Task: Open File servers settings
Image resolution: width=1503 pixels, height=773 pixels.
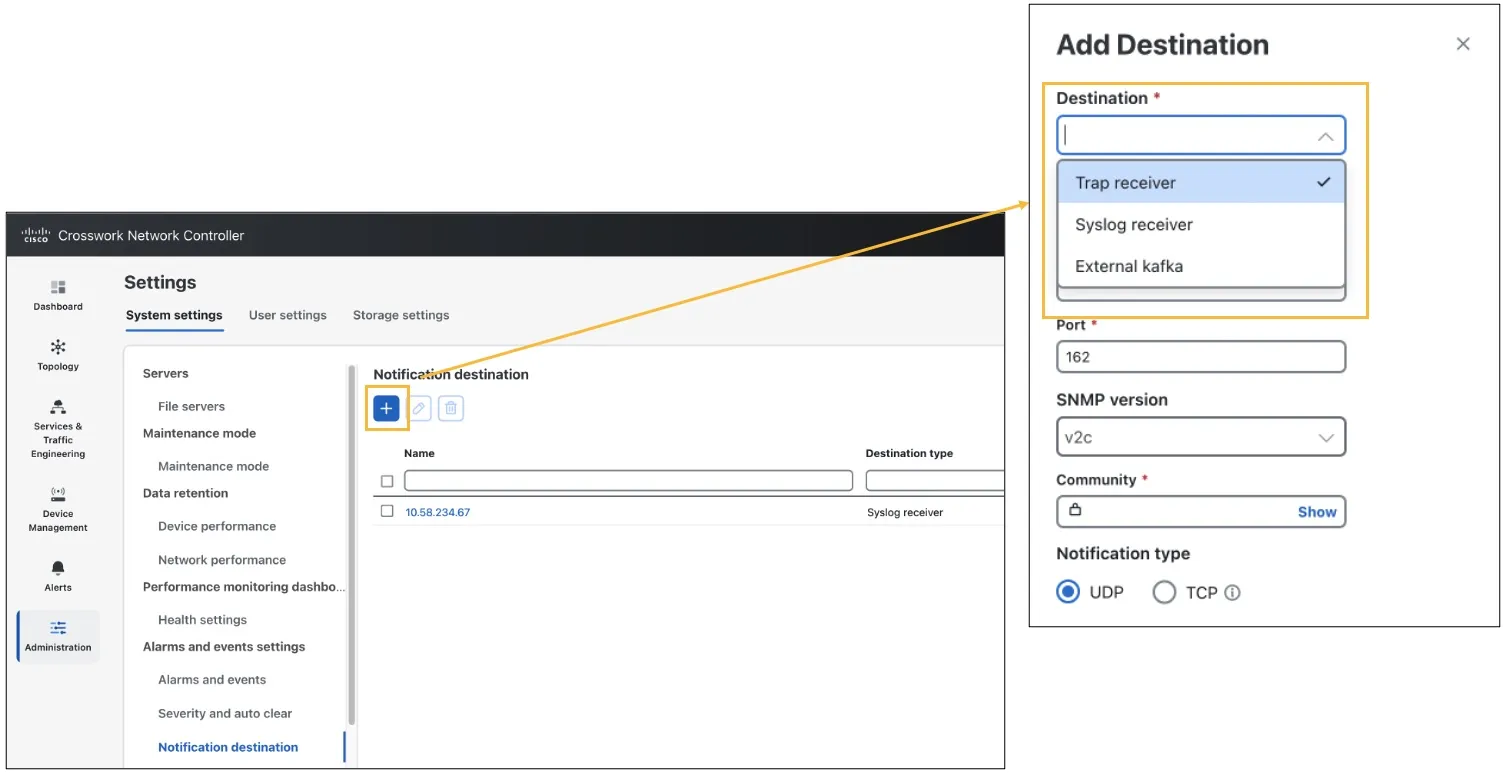Action: click(191, 407)
